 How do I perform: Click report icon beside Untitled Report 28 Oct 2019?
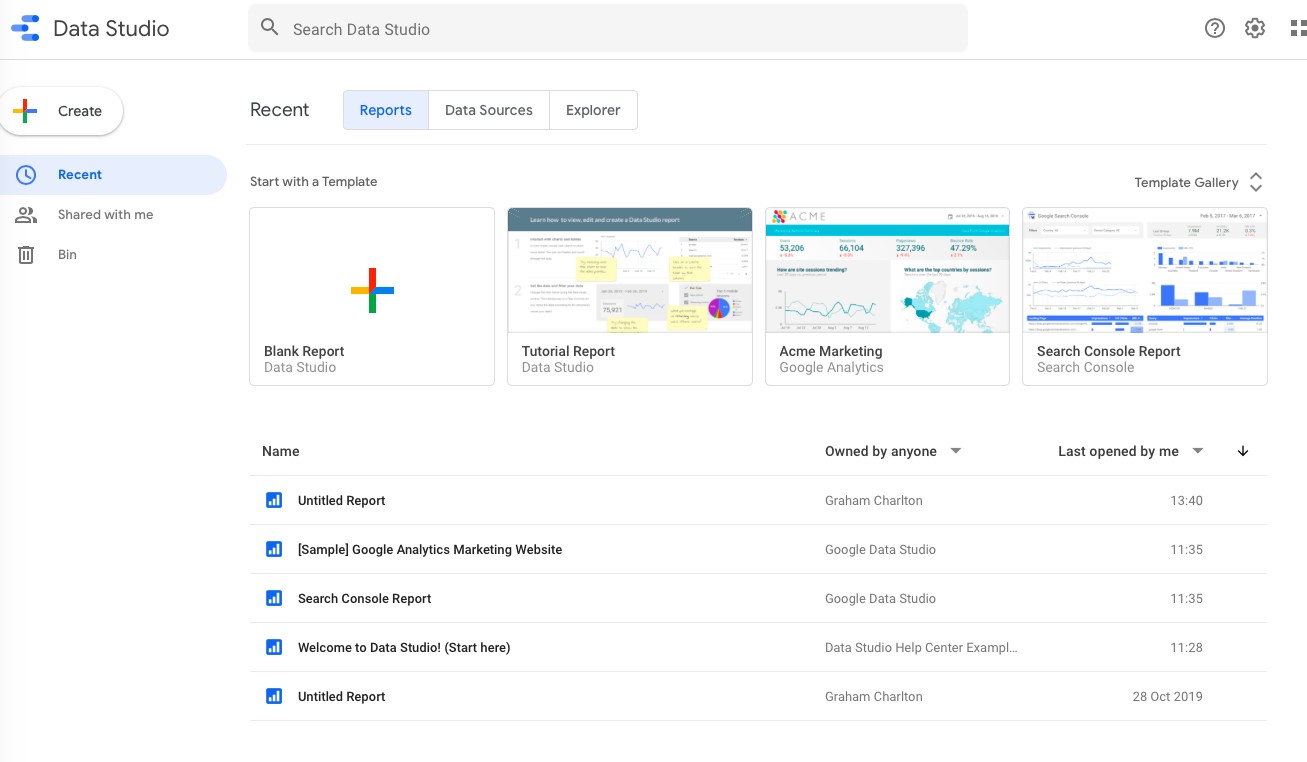(x=274, y=696)
